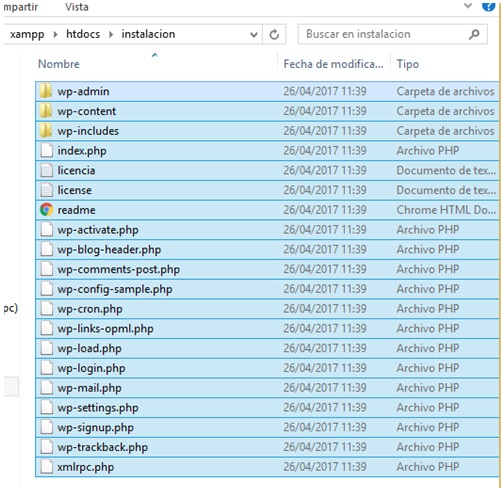Click the search magnifier icon
The width and height of the screenshot is (502, 488).
474,34
